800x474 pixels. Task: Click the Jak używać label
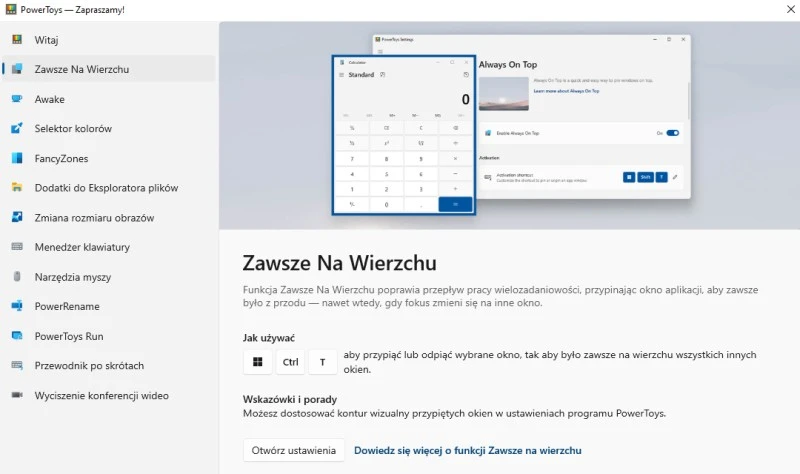pyautogui.click(x=269, y=338)
